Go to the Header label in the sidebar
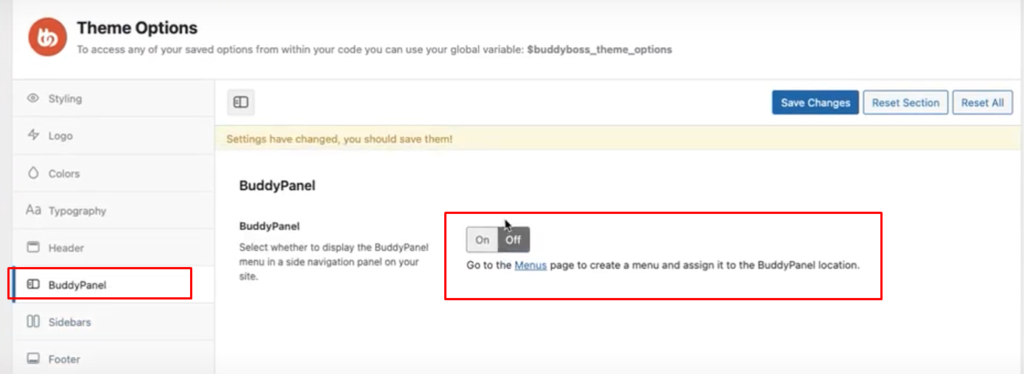Image resolution: width=1024 pixels, height=374 pixels. 66,248
